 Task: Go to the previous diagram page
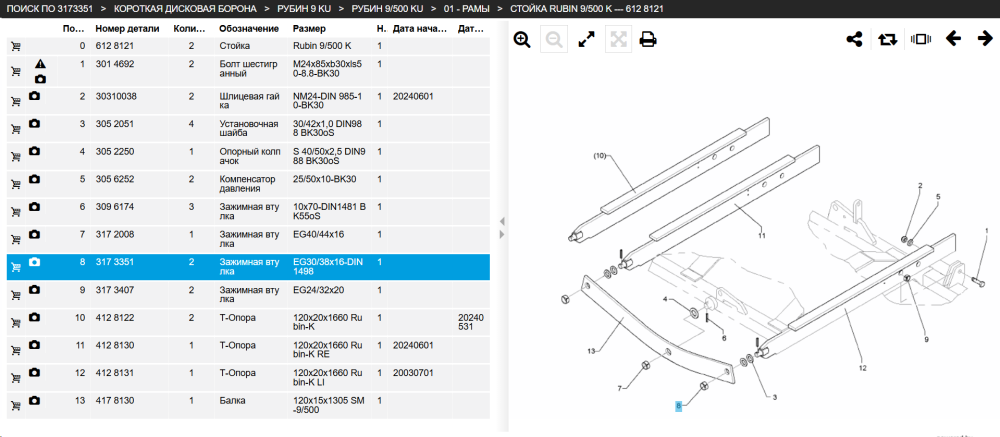tap(953, 39)
